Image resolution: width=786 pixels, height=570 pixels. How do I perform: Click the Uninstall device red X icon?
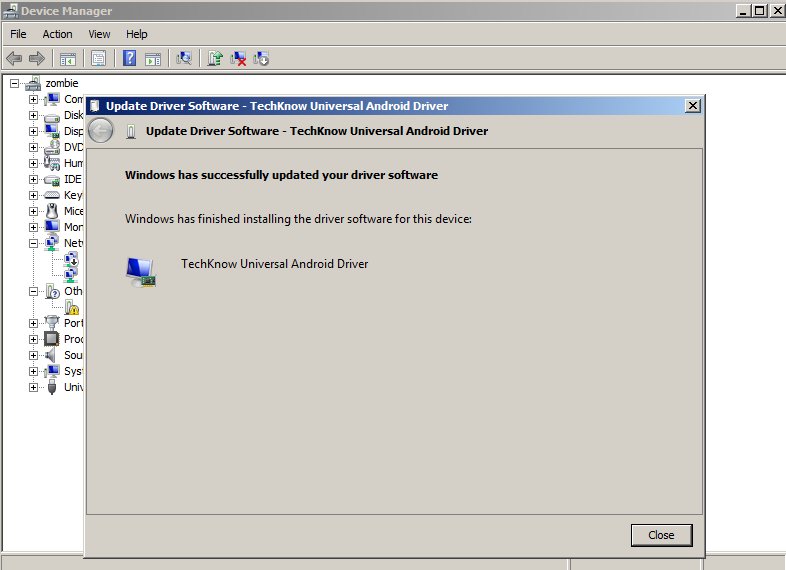click(238, 59)
